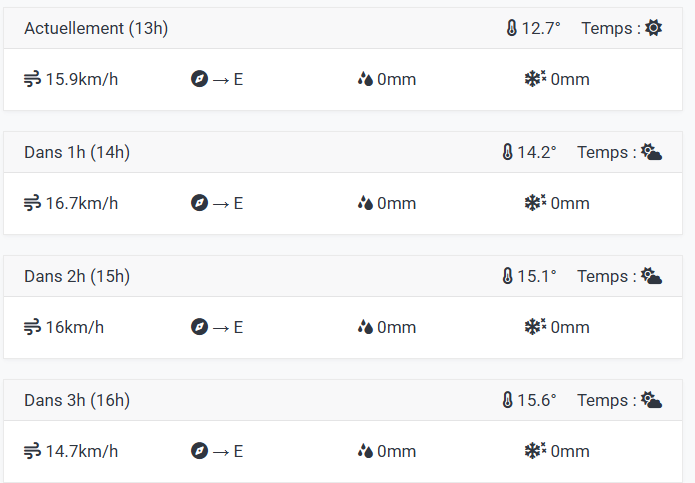Click the sunny weather icon for 13h
The width and height of the screenshot is (695, 483).
(653, 28)
